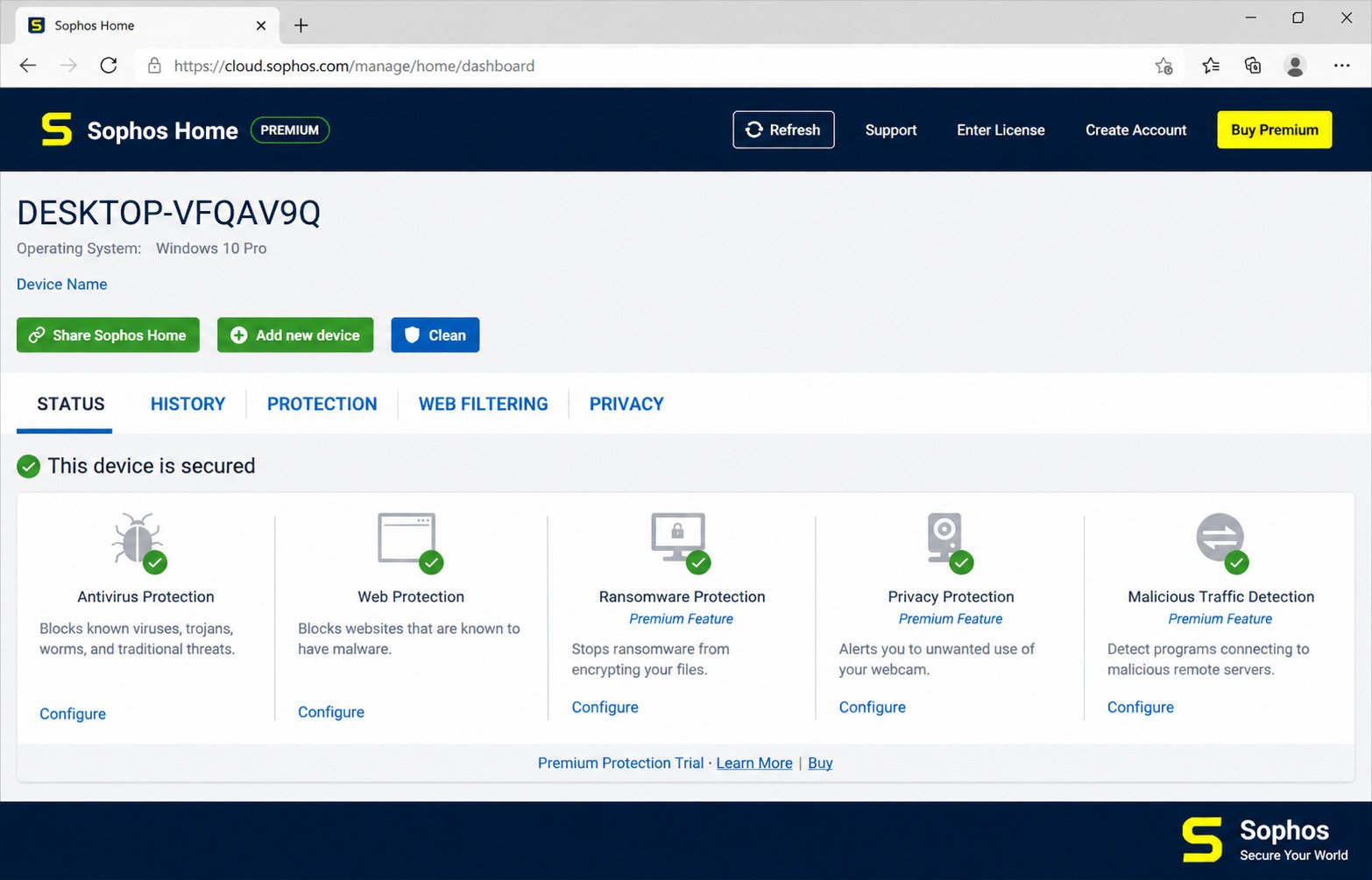Click the blue Clean button
The image size is (1372, 880).
tap(435, 334)
